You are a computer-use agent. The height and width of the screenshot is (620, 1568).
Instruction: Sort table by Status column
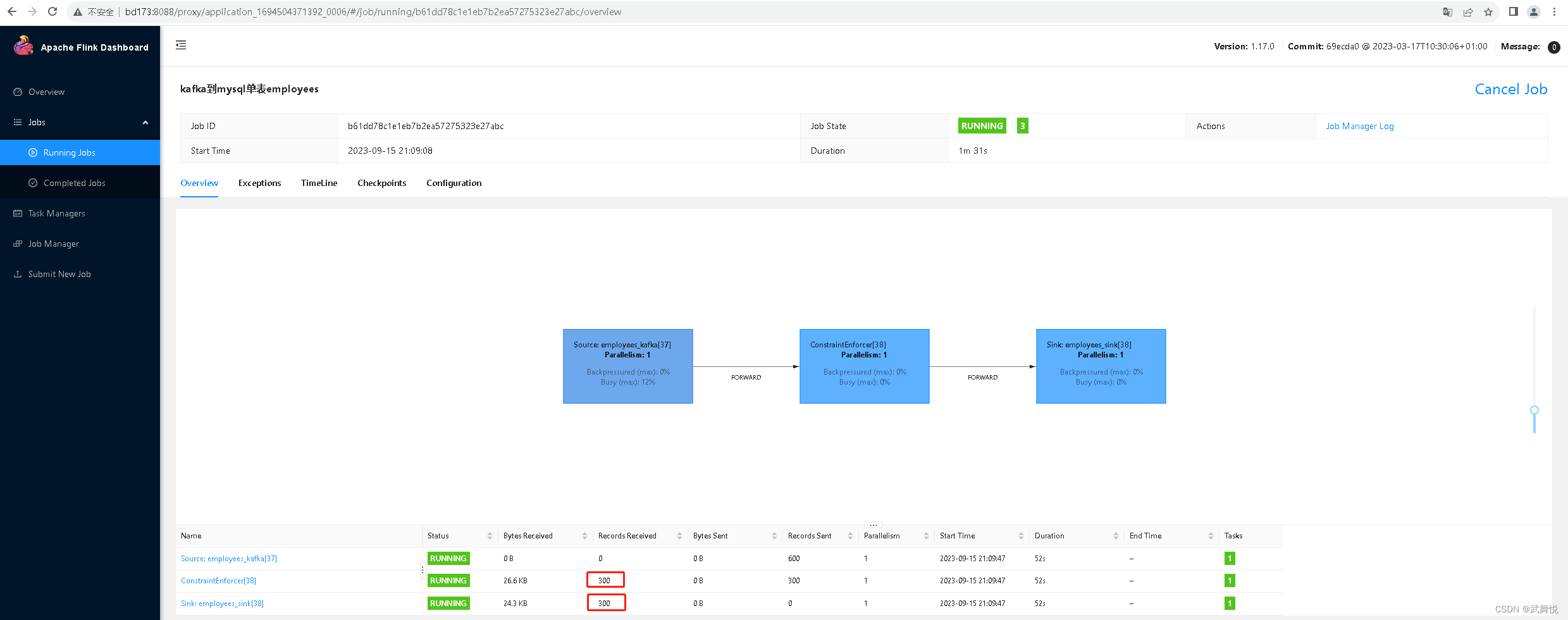coord(490,536)
